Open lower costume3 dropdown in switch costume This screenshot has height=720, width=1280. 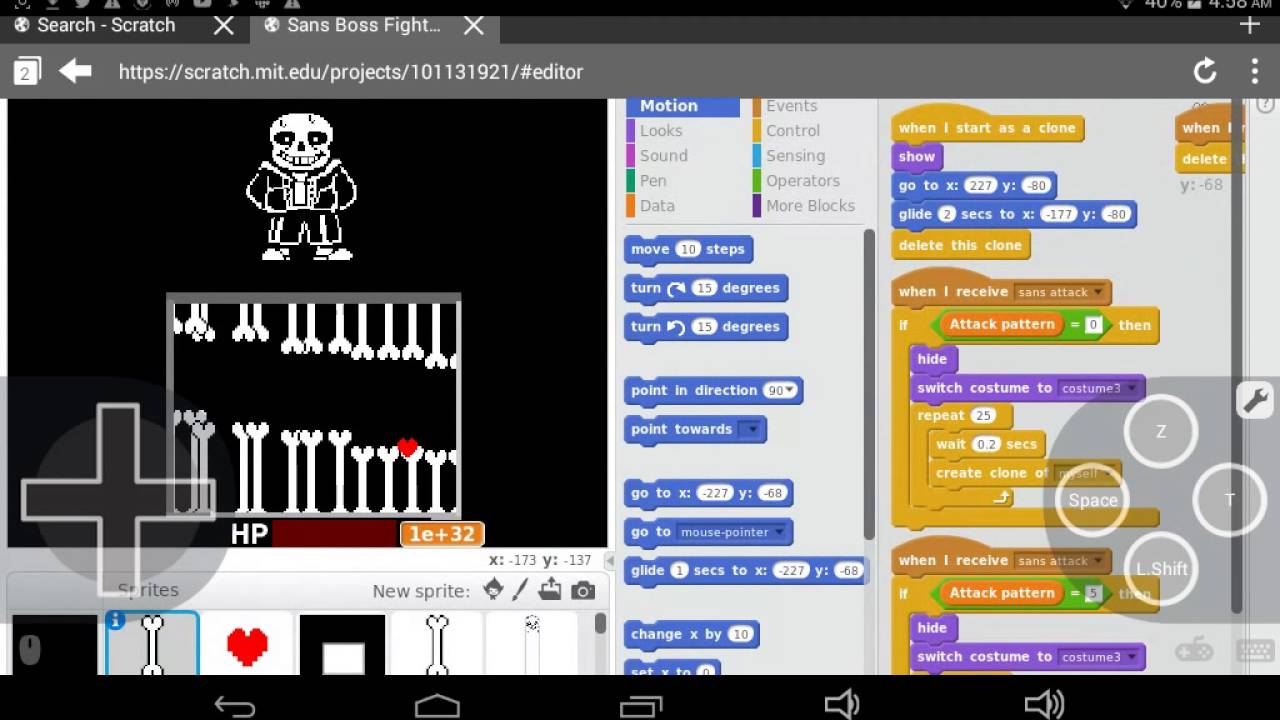point(1132,658)
